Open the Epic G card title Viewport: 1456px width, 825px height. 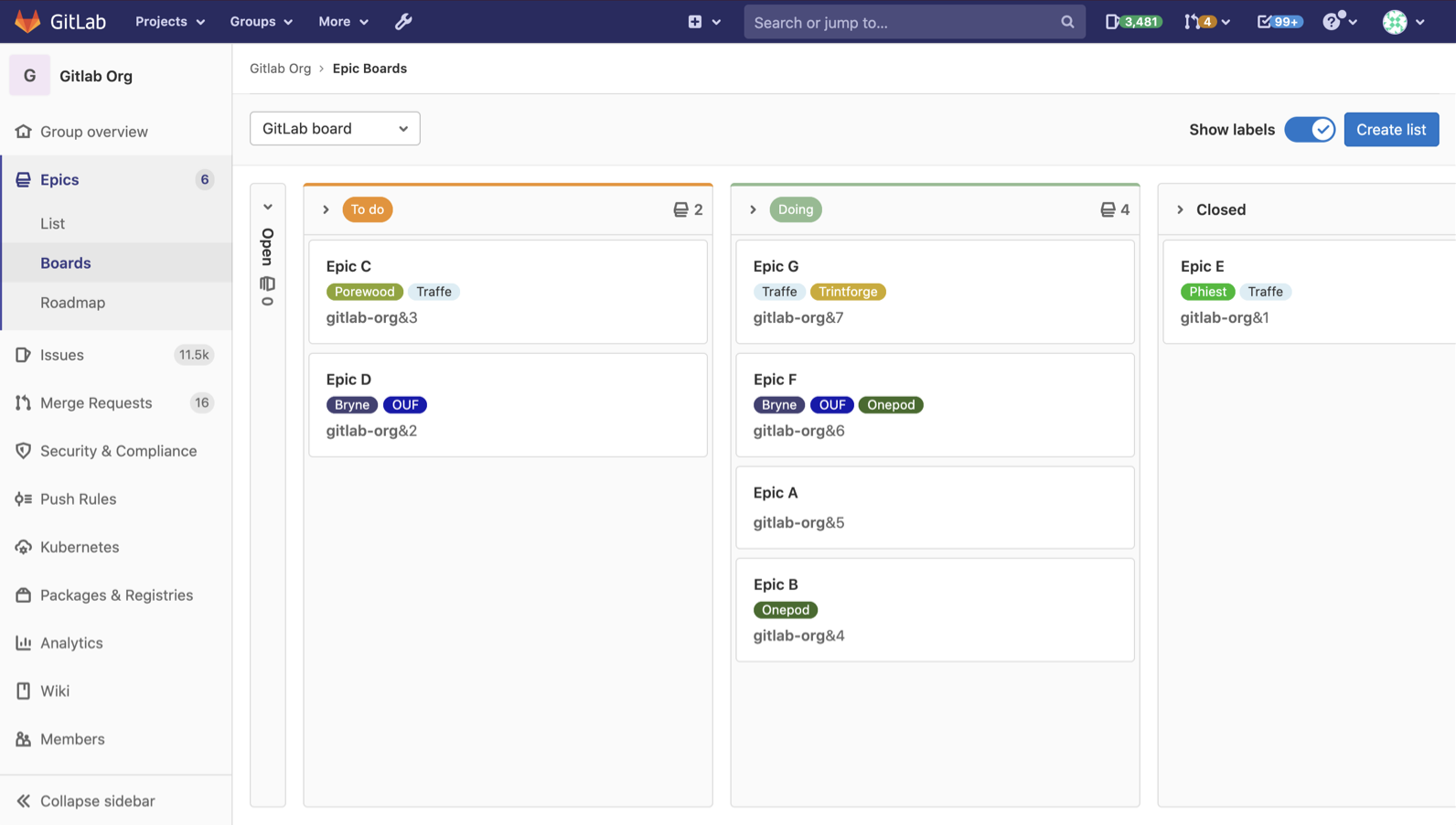(x=776, y=266)
